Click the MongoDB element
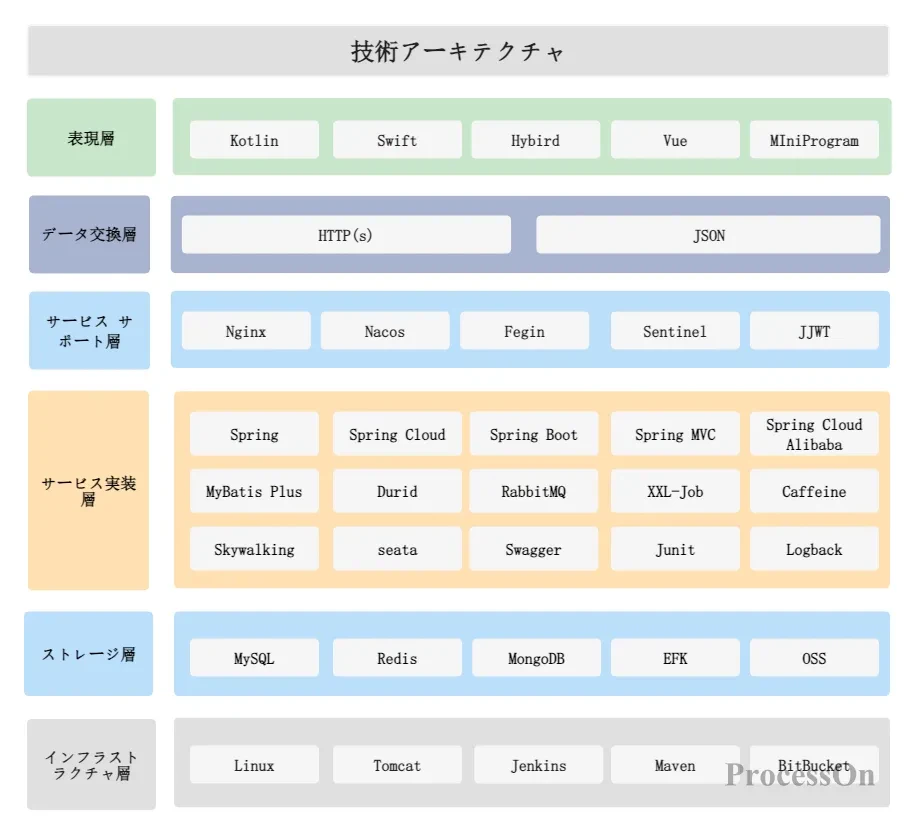Screen dimensions: 915x834 pyautogui.click(x=534, y=658)
